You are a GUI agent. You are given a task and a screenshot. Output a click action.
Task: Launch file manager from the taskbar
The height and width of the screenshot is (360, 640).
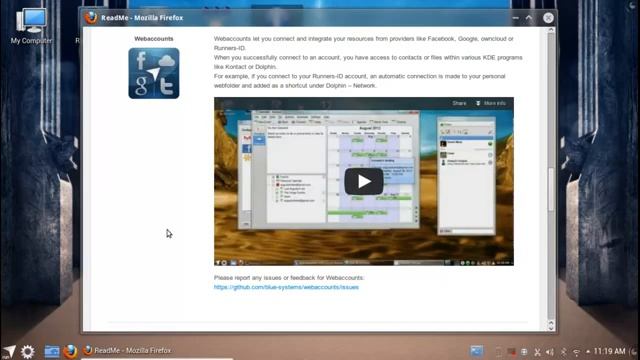pos(52,351)
